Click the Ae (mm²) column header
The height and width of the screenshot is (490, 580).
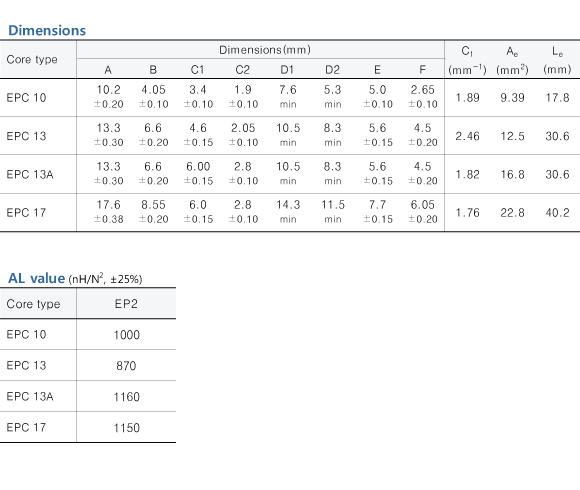pyautogui.click(x=512, y=60)
